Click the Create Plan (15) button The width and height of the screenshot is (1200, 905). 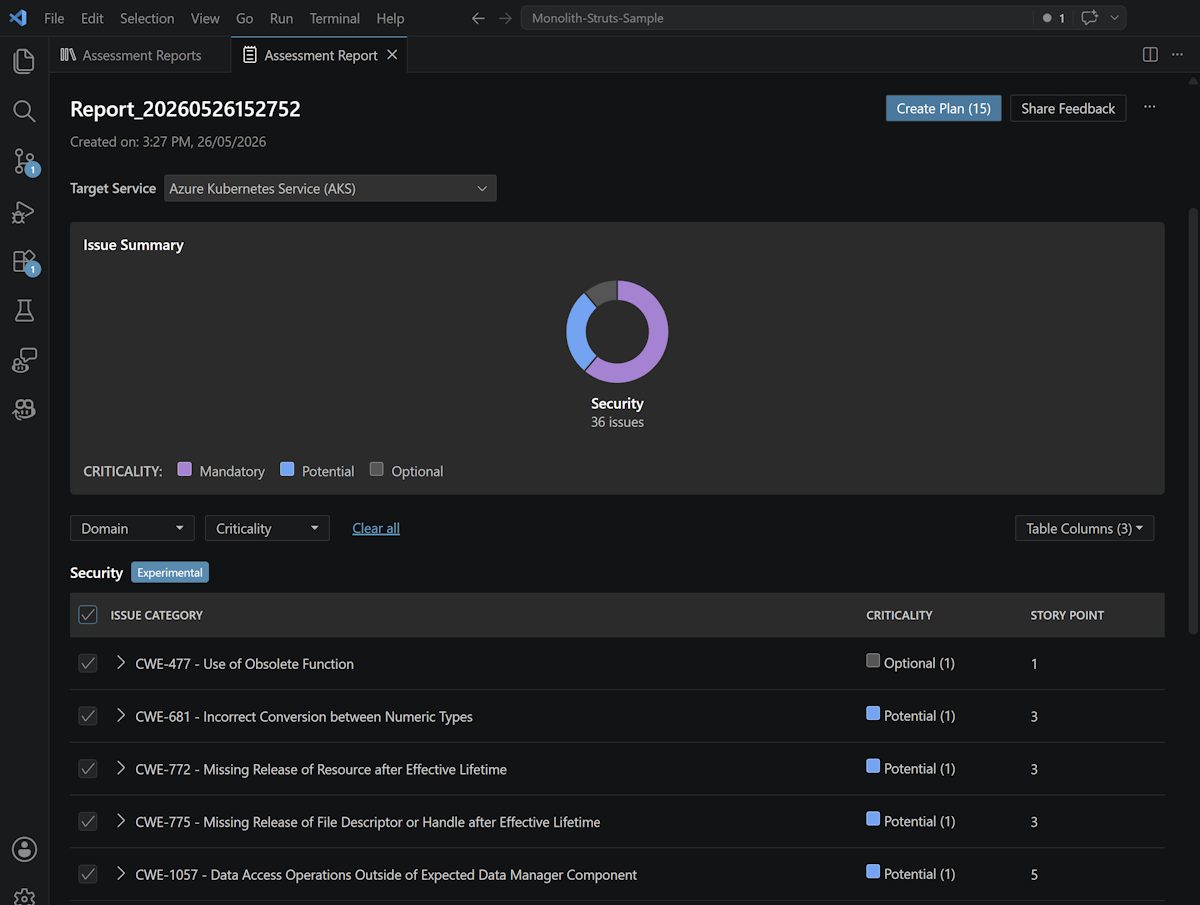pos(943,108)
